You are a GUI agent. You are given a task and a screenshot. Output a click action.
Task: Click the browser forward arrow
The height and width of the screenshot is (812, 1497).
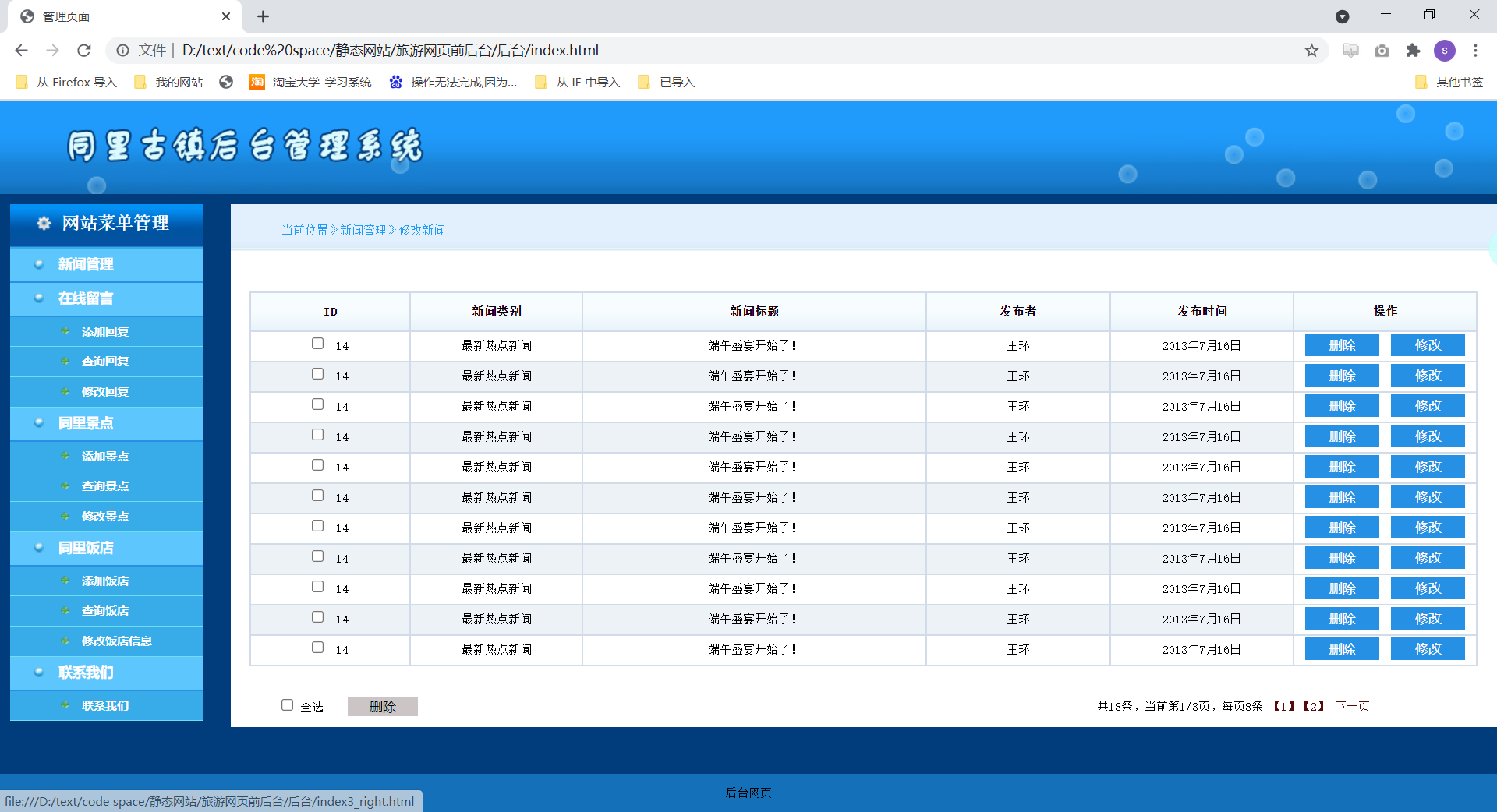pyautogui.click(x=52, y=51)
